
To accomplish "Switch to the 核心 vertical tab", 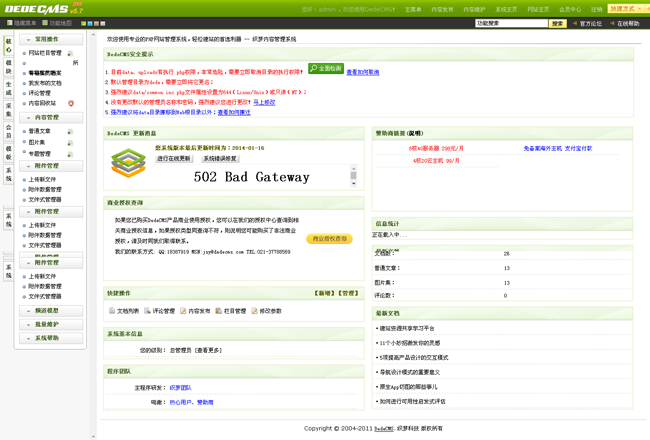I will (x=8, y=46).
